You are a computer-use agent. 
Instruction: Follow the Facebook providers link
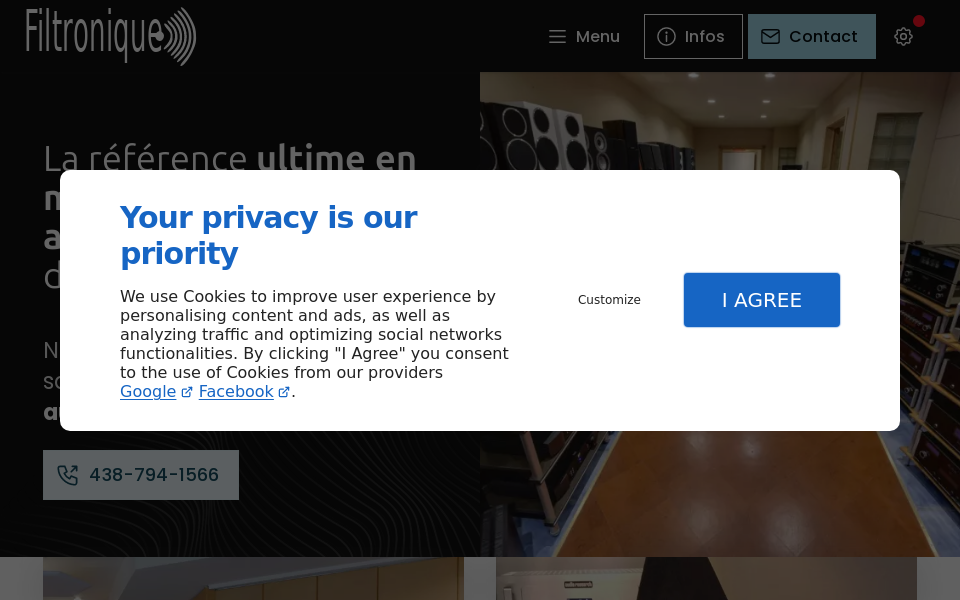coord(236,391)
